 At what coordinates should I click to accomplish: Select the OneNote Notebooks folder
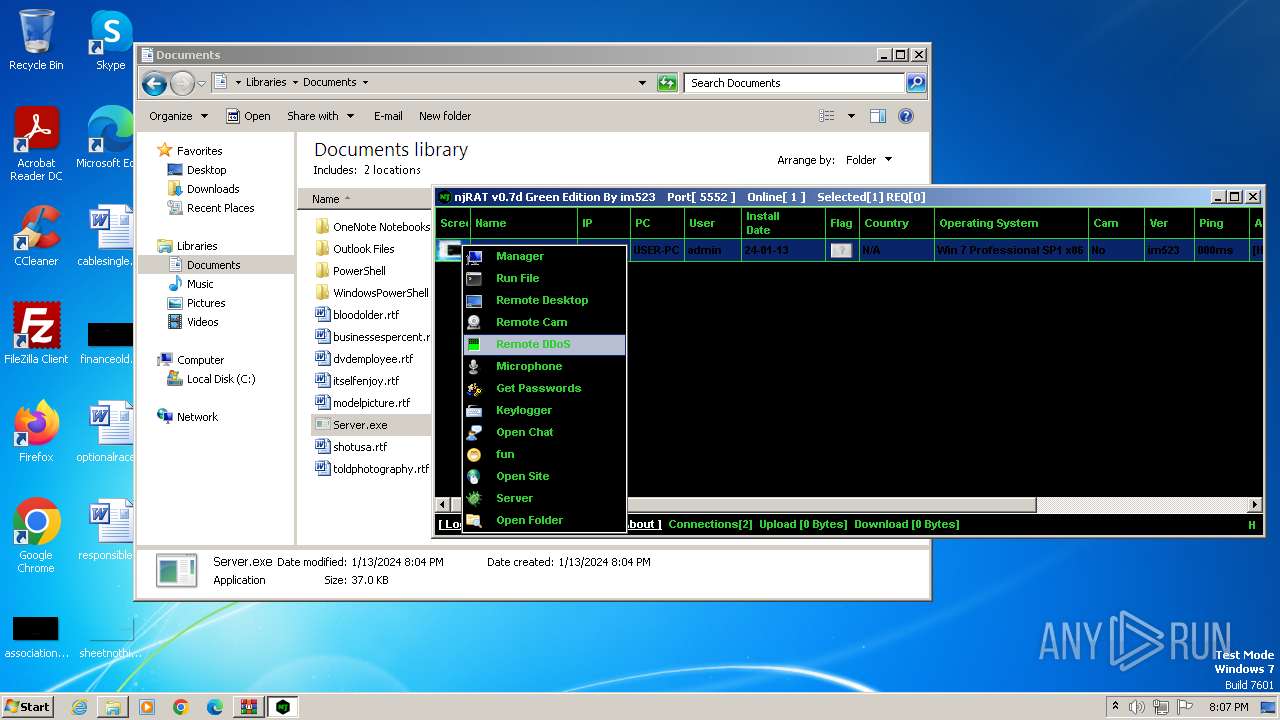[x=381, y=227]
